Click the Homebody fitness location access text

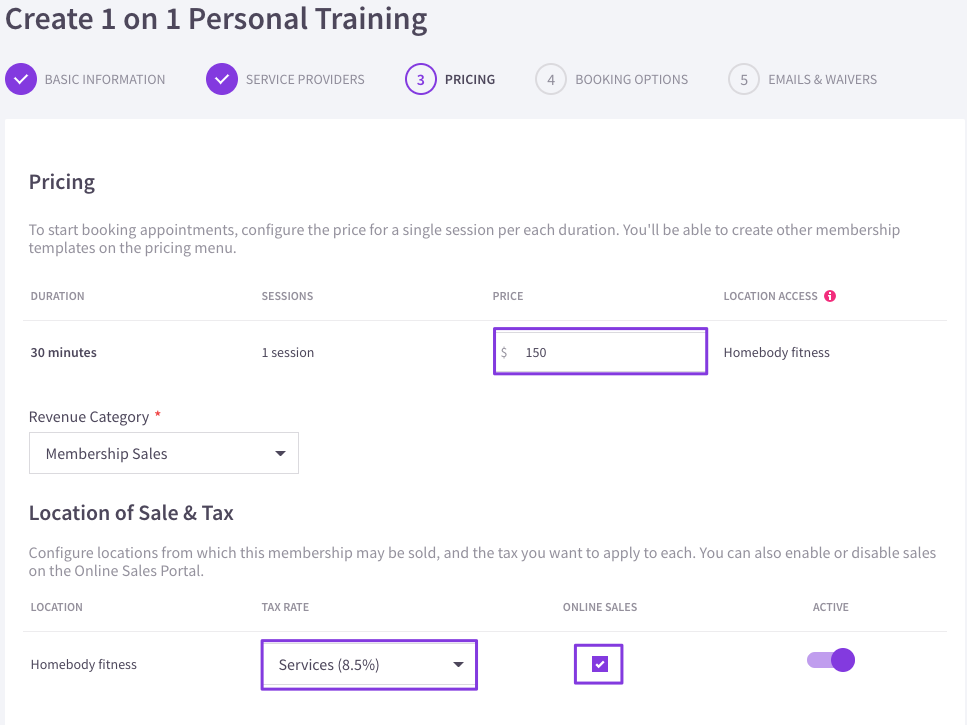pos(776,353)
